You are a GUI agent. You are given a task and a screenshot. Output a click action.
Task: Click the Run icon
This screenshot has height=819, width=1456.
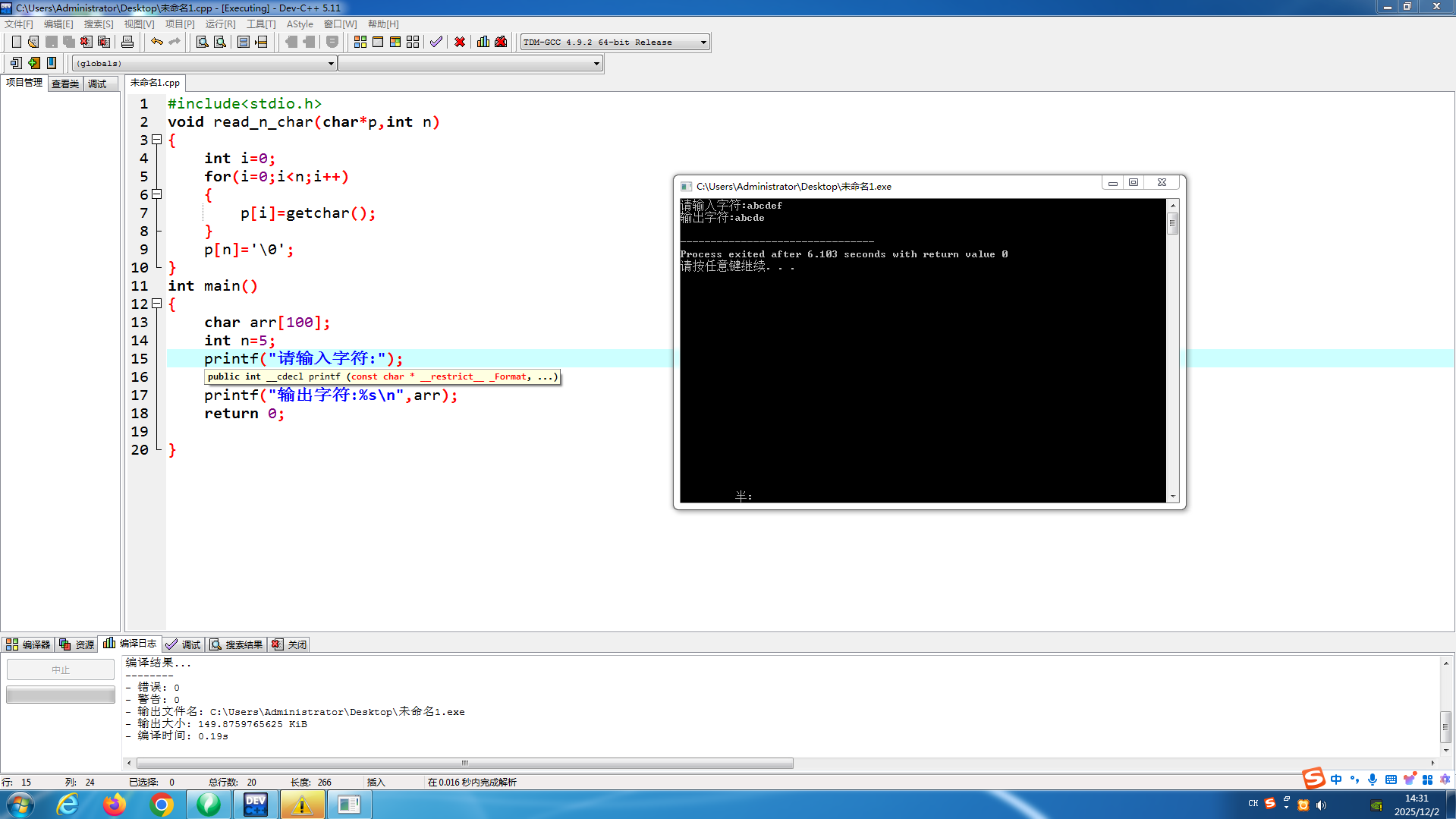coord(378,42)
